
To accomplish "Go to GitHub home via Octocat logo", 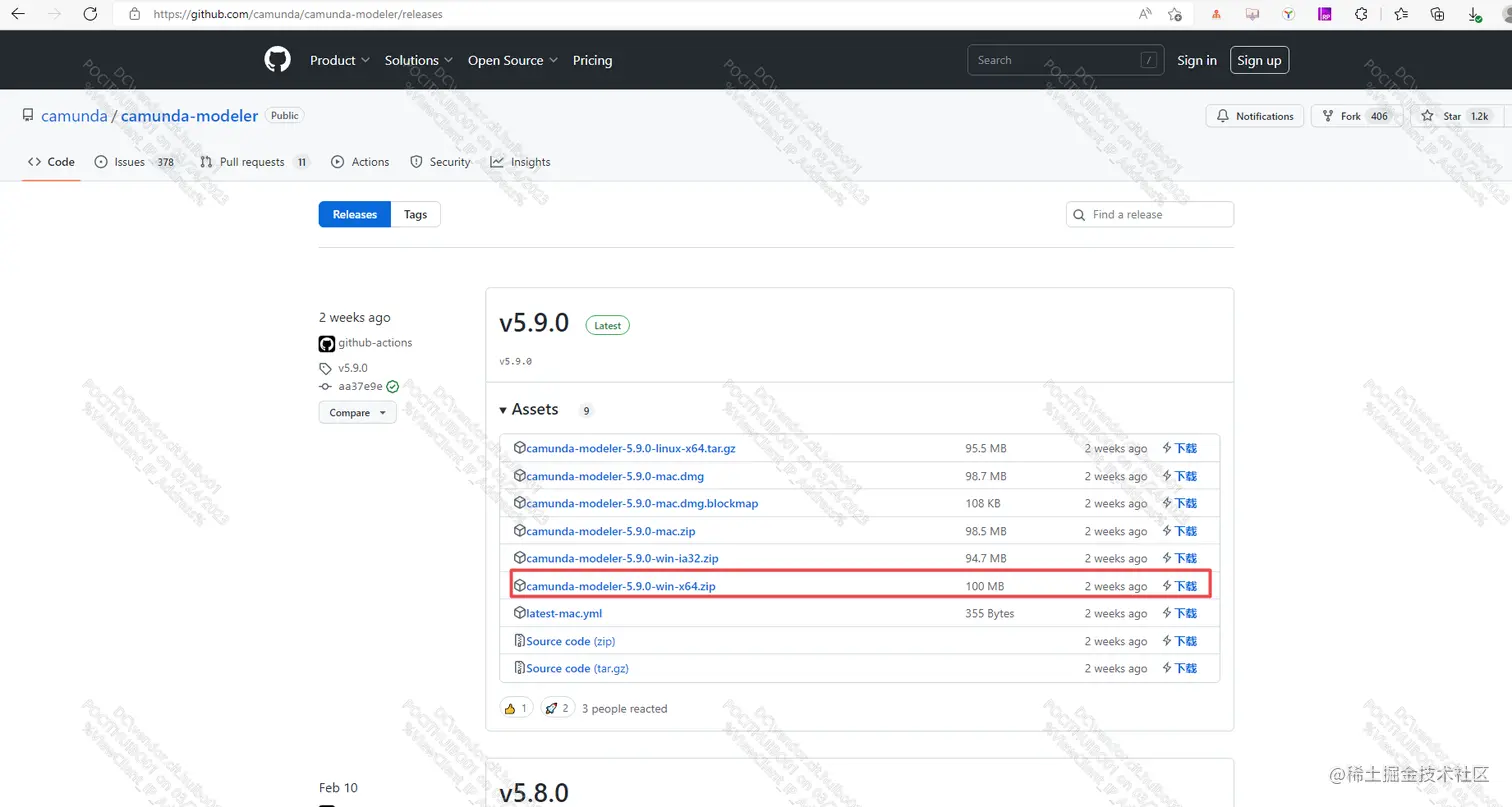I will (x=277, y=60).
